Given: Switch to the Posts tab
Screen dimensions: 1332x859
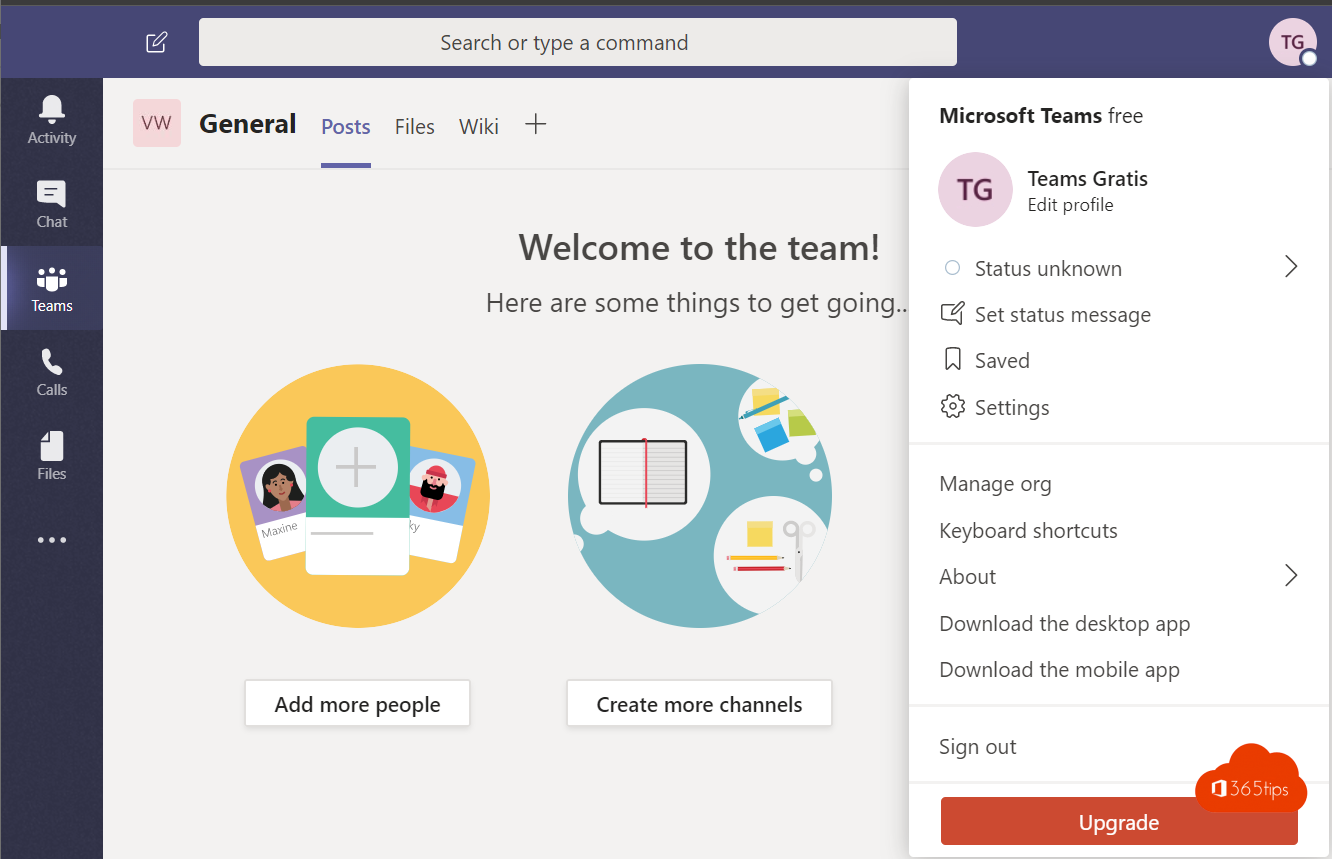Looking at the screenshot, I should [x=346, y=127].
